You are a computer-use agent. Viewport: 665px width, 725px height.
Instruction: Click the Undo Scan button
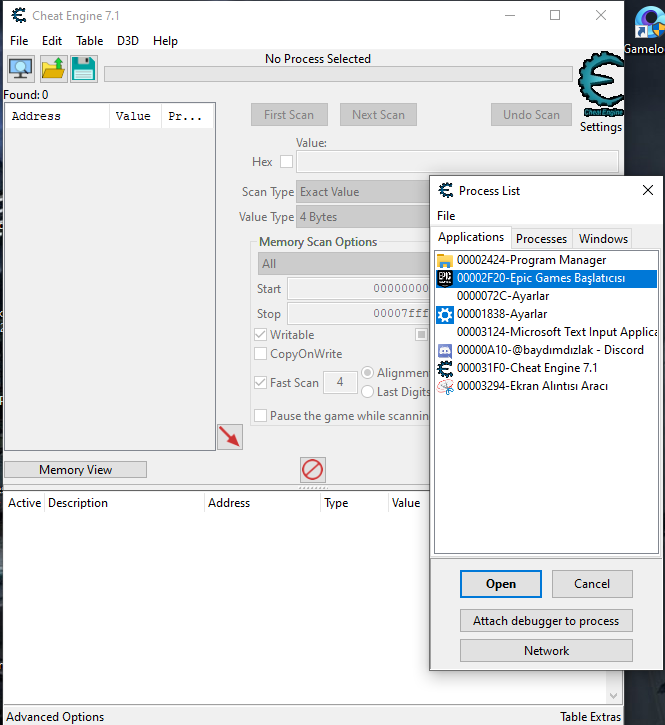[x=531, y=115]
